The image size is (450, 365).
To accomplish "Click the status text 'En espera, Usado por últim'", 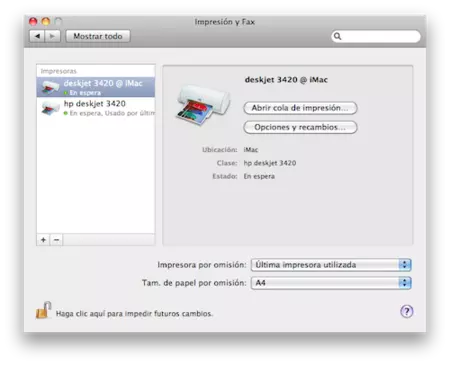I will click(112, 113).
